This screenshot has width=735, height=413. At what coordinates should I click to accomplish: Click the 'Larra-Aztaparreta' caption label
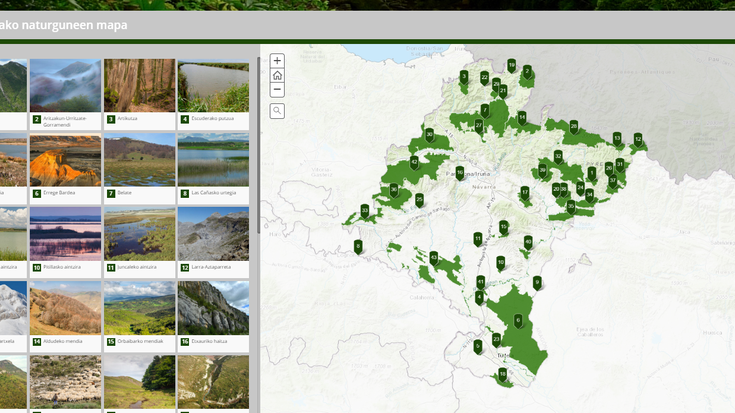[211, 267]
